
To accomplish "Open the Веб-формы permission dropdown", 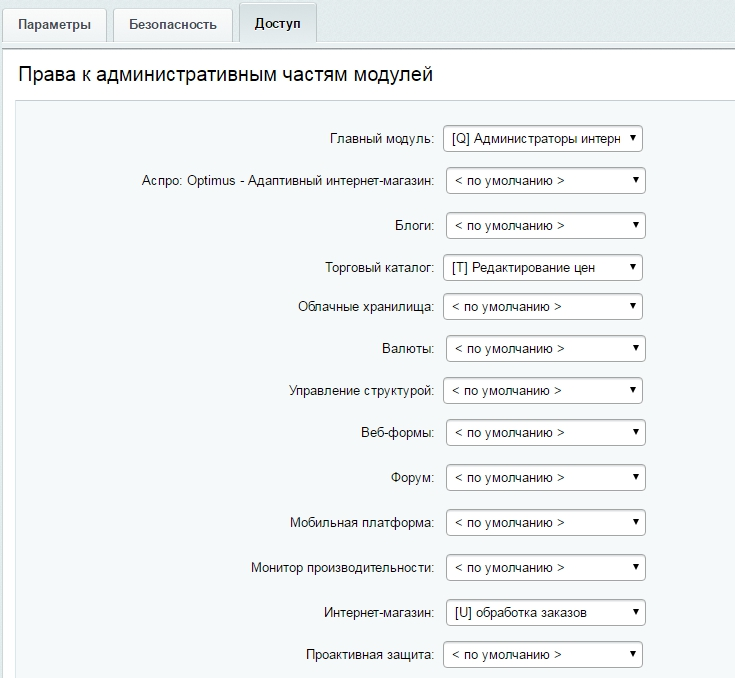I will (546, 432).
